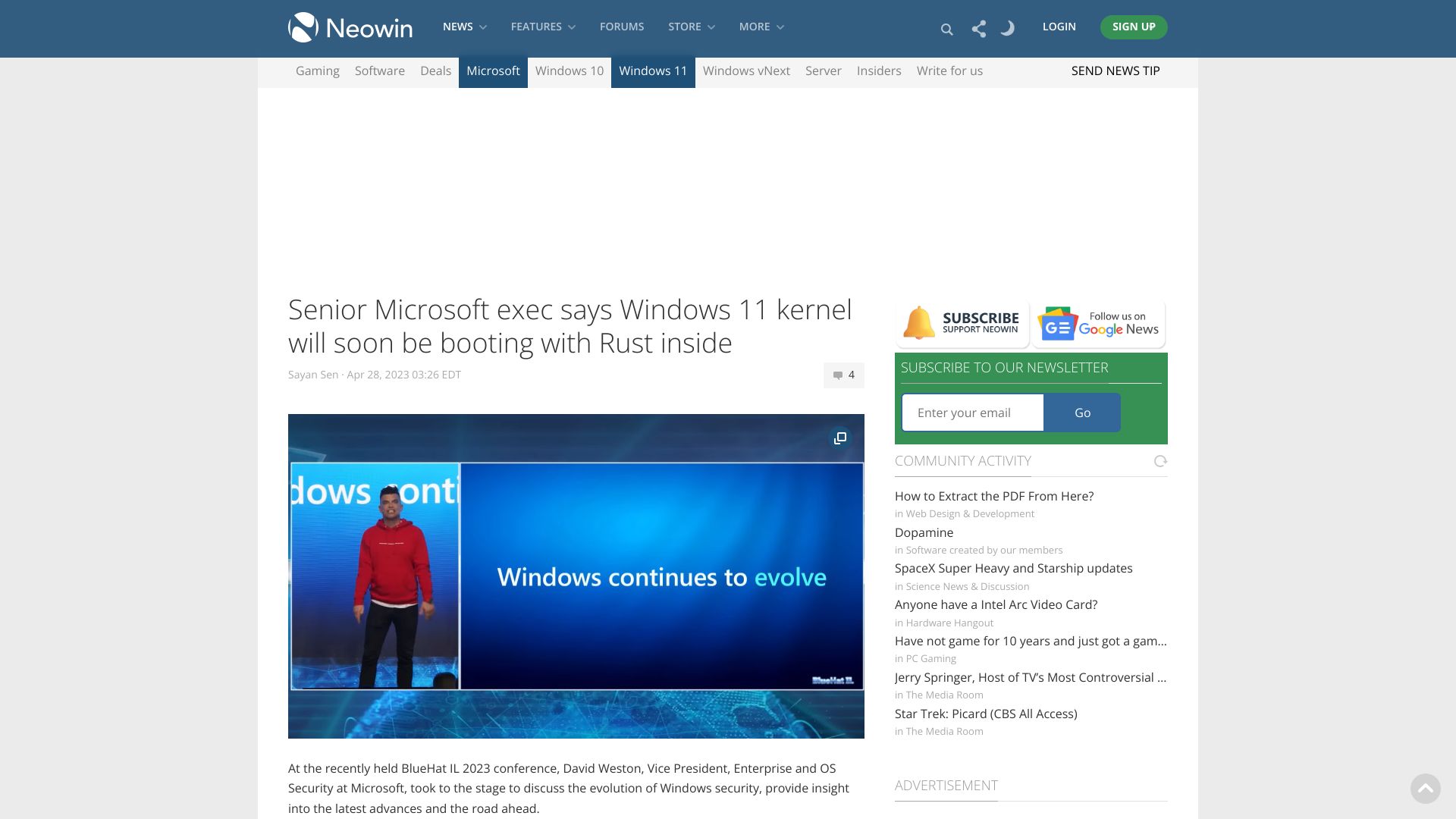The height and width of the screenshot is (819, 1456).
Task: Select the Microsoft category tab
Action: pyautogui.click(x=493, y=71)
